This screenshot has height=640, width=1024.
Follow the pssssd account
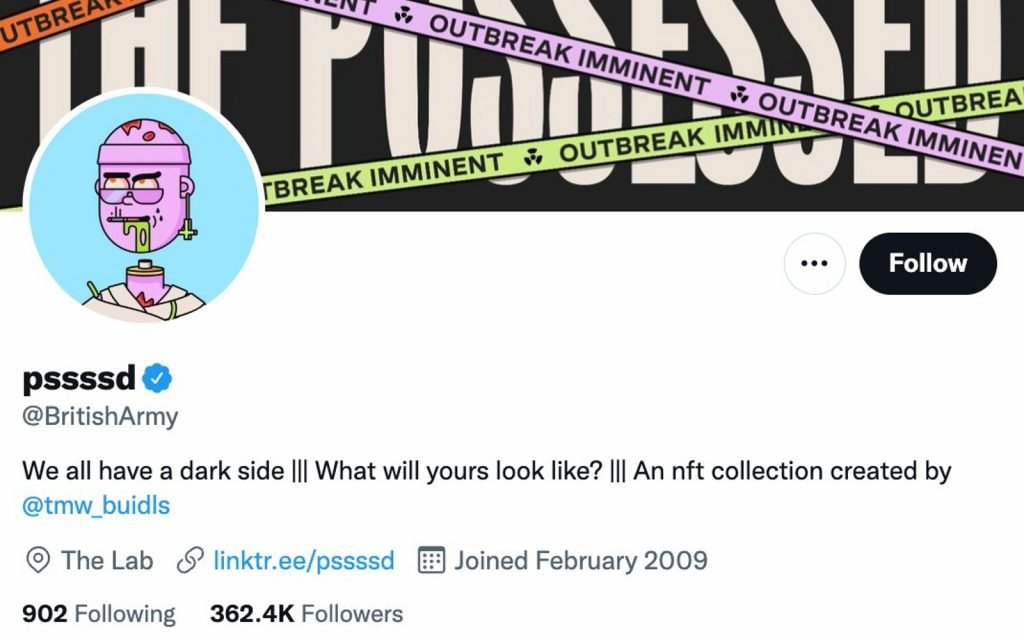927,263
